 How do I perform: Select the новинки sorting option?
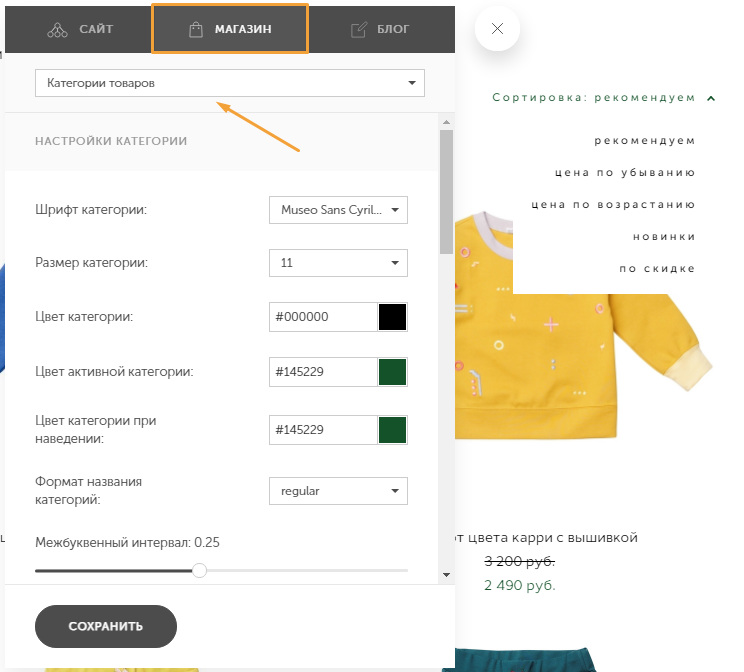pyautogui.click(x=664, y=236)
